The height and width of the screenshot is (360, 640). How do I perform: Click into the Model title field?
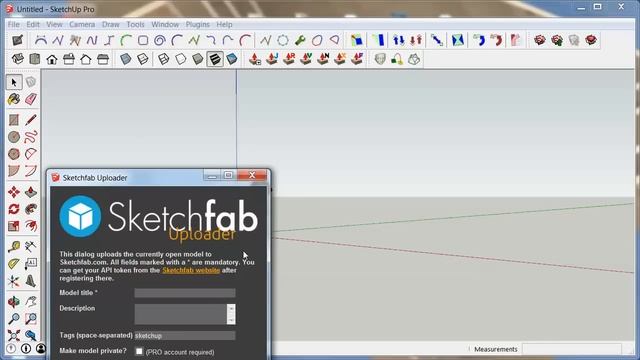pyautogui.click(x=185, y=293)
